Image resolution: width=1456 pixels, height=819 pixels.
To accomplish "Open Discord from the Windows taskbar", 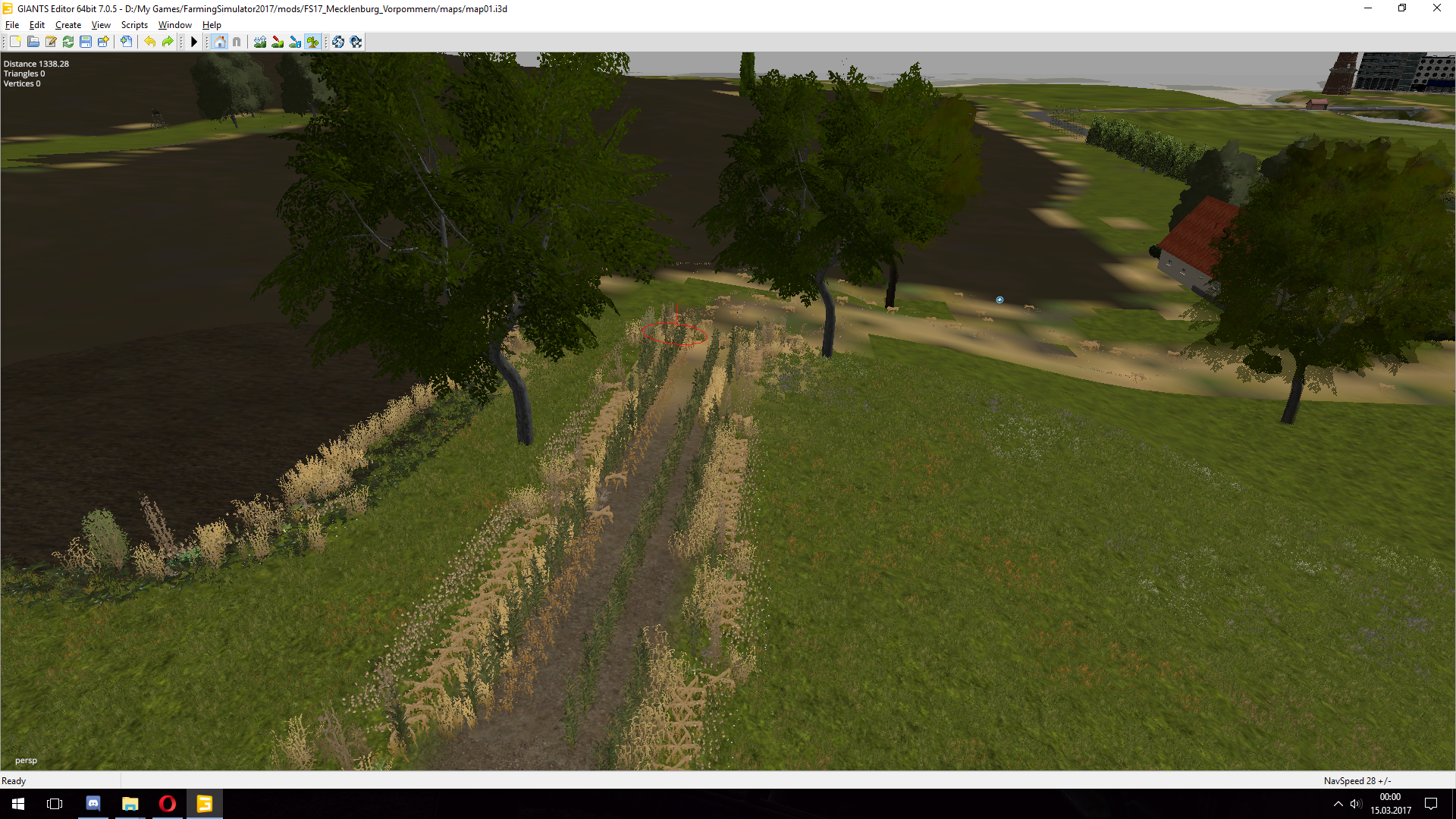I will [x=93, y=803].
